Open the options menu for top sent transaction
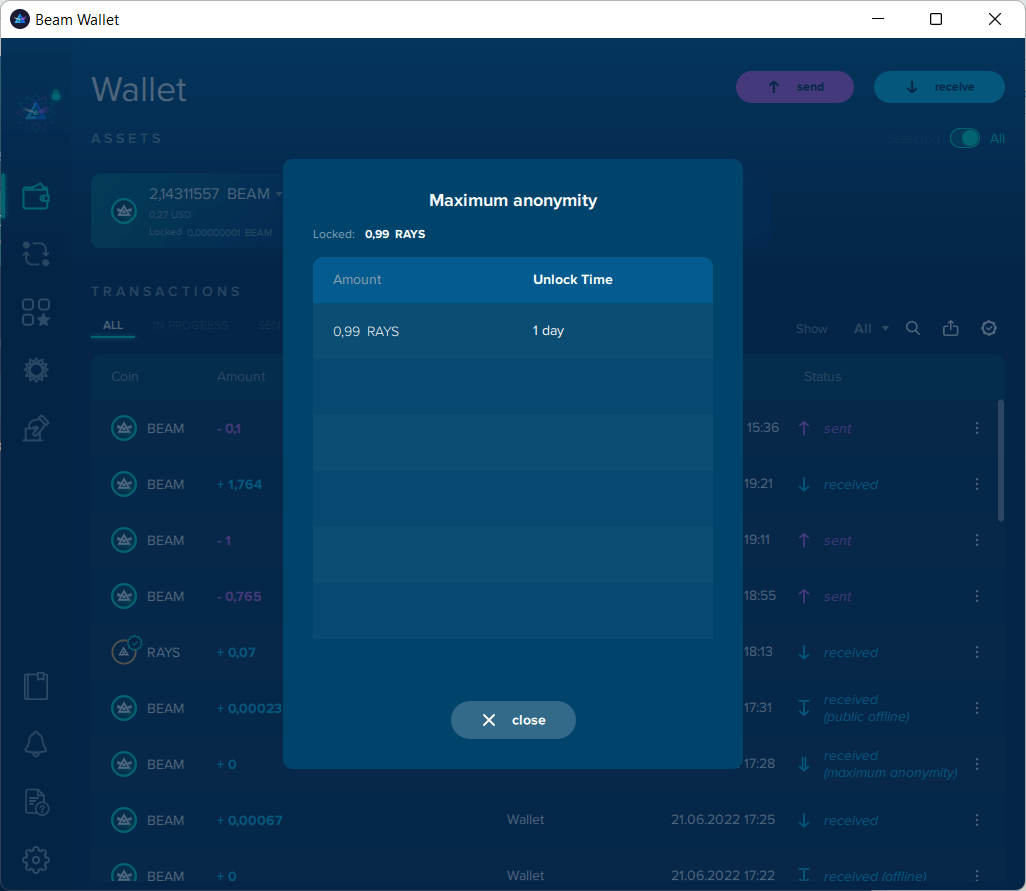This screenshot has width=1026, height=891. coord(977,428)
